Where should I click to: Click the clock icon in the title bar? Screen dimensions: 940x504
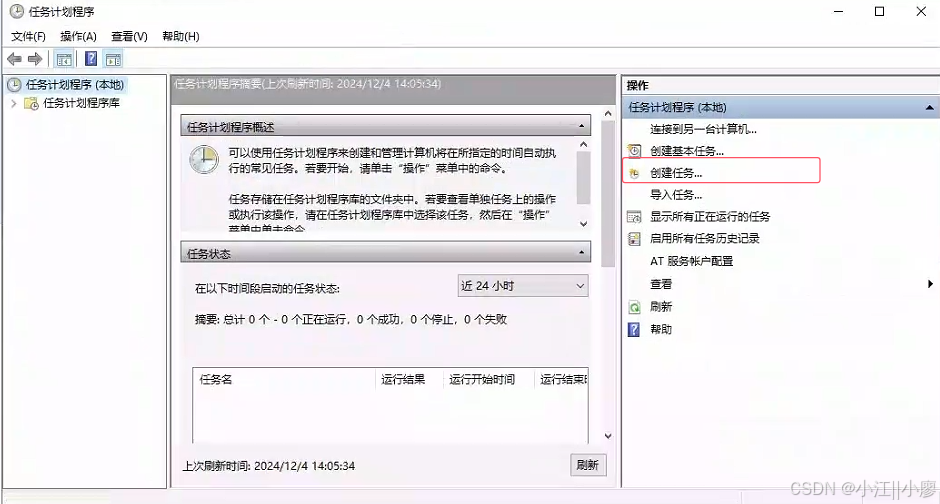(16, 11)
